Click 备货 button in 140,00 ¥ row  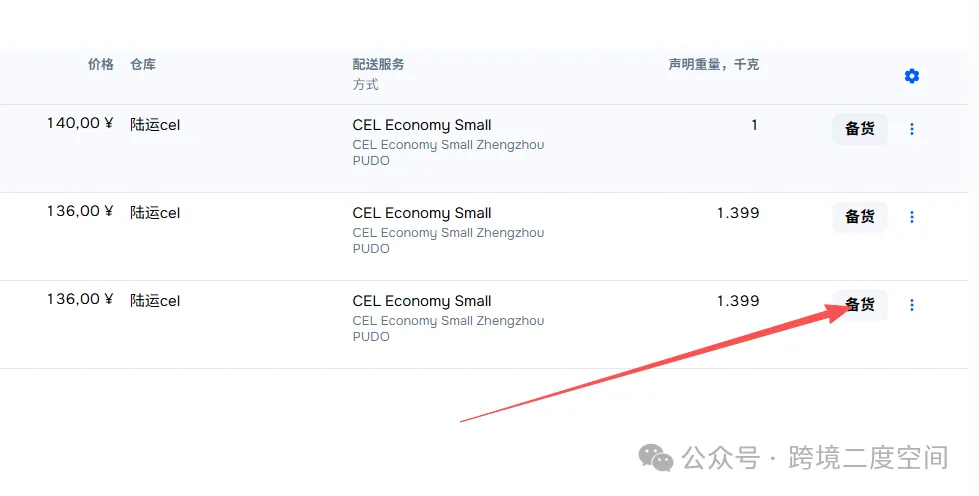(860, 129)
